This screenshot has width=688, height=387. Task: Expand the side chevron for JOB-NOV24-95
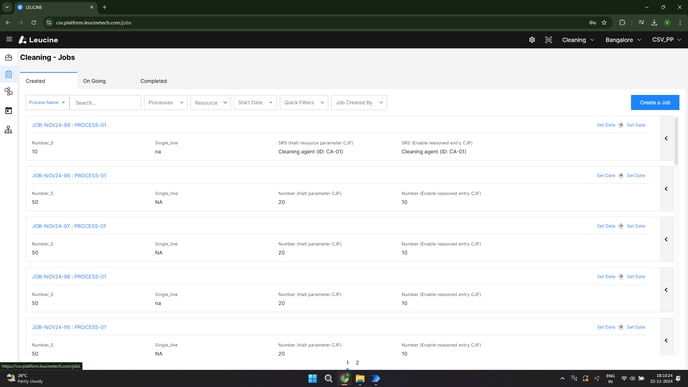tap(666, 340)
